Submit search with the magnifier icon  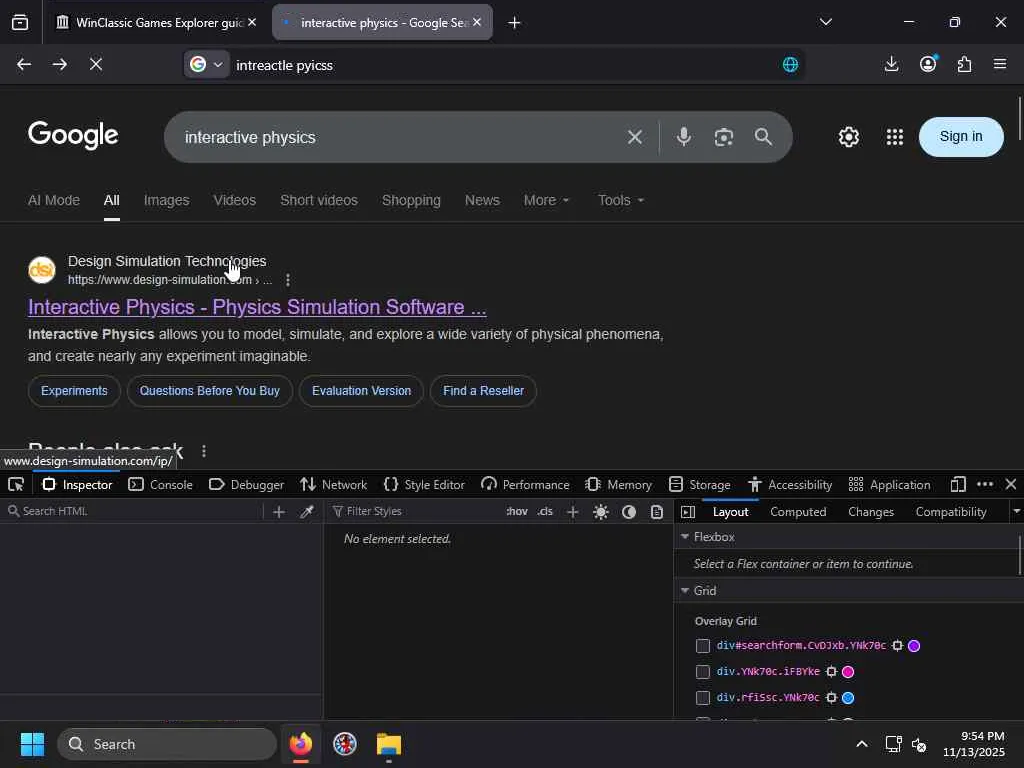coord(763,136)
